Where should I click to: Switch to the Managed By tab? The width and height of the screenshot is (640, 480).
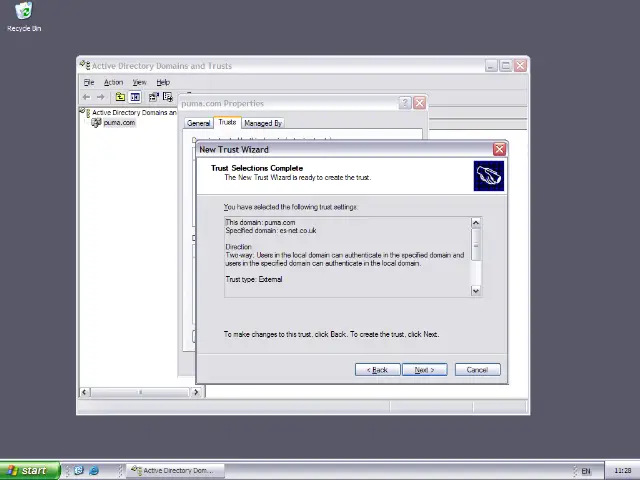pyautogui.click(x=263, y=123)
